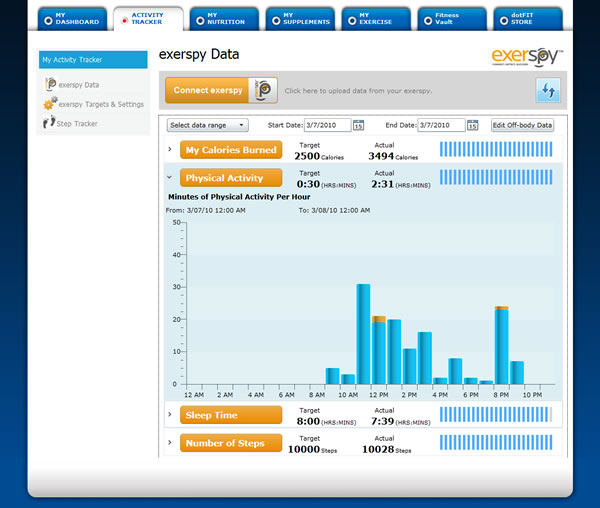Viewport: 600px width, 508px height.
Task: Click the exerspy Targets & Settings gear icon
Action: click(50, 104)
